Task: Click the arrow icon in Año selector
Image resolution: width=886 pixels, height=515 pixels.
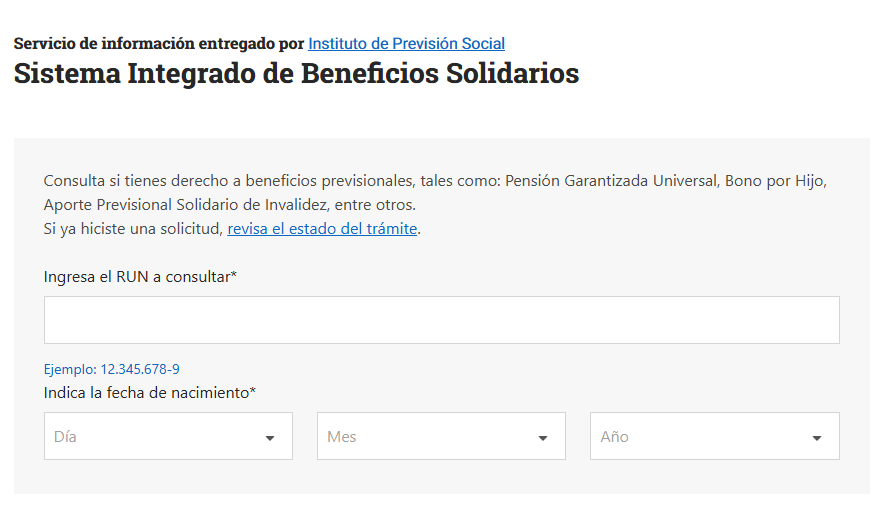Action: [x=816, y=438]
